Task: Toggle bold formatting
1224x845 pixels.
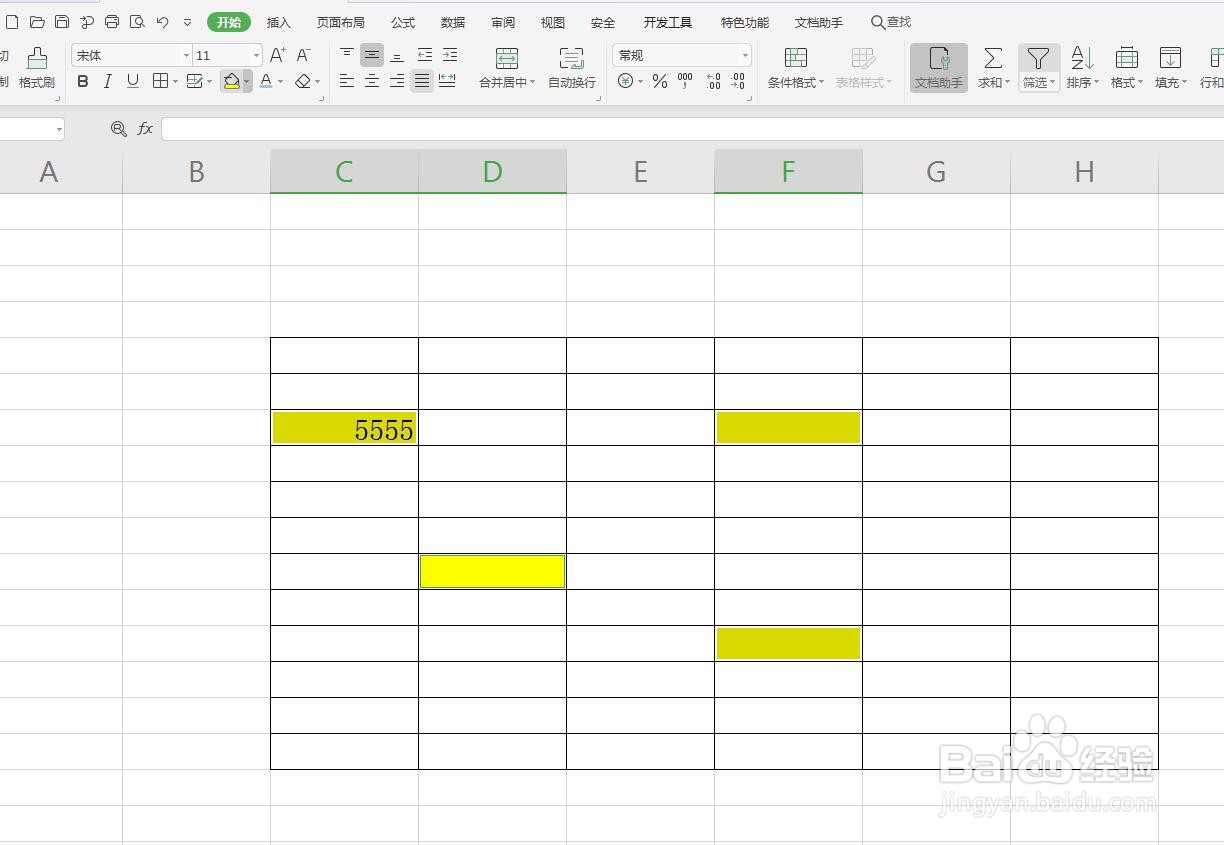Action: [83, 81]
